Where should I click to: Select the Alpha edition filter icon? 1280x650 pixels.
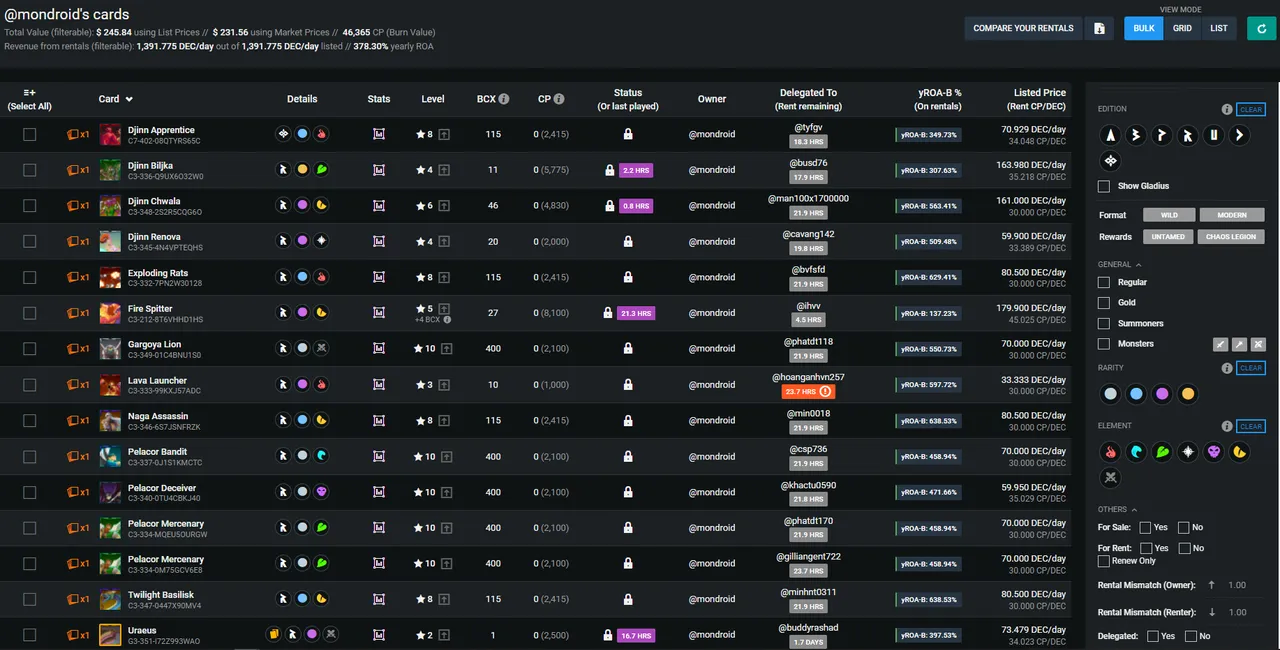pyautogui.click(x=1110, y=135)
